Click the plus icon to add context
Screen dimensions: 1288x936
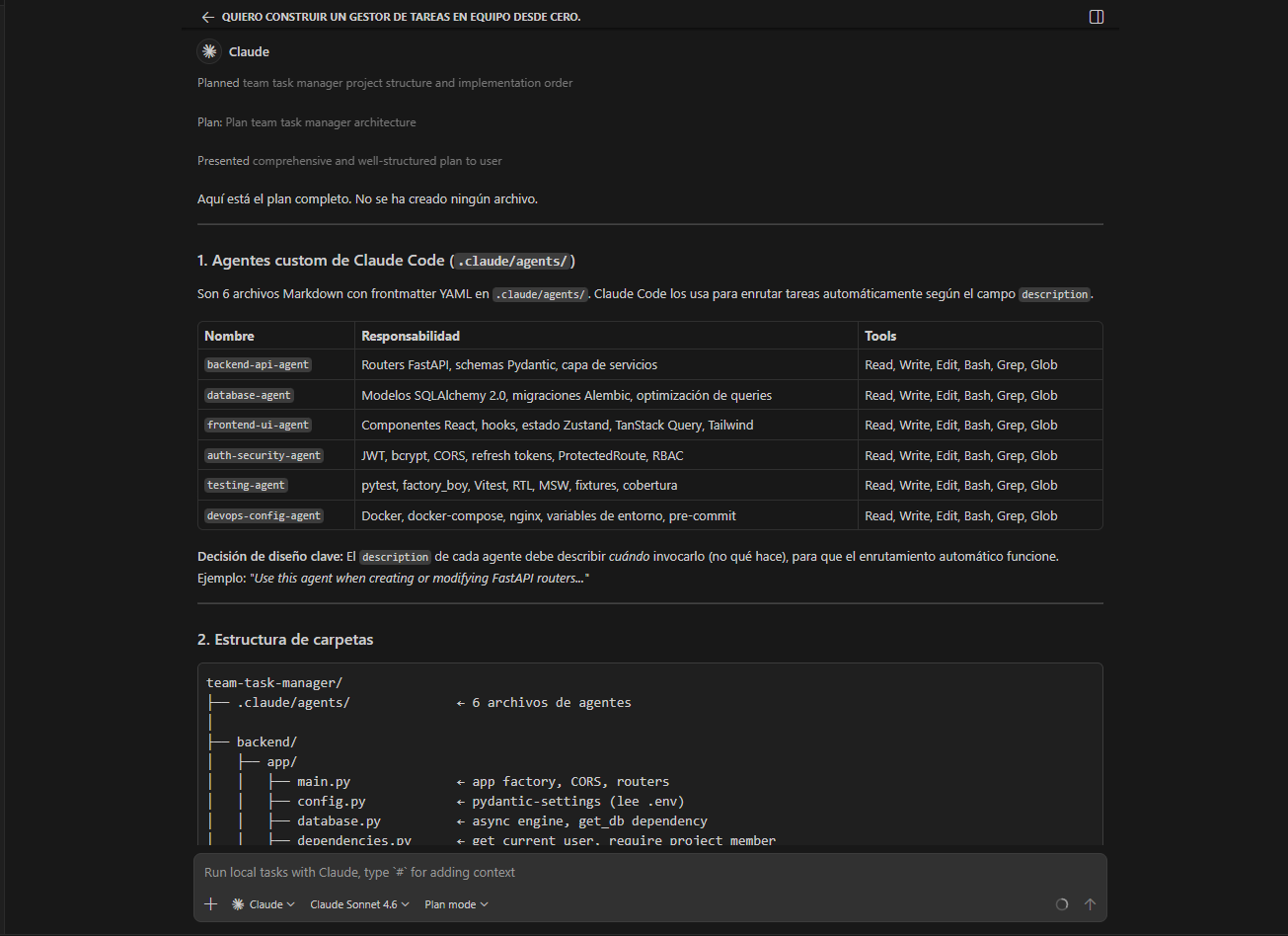coord(210,904)
